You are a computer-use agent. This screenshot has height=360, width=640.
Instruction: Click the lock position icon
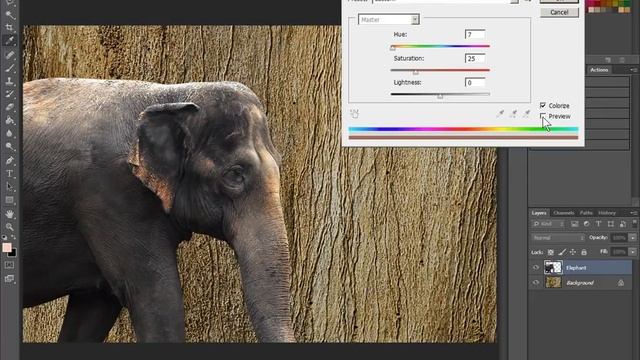(573, 252)
